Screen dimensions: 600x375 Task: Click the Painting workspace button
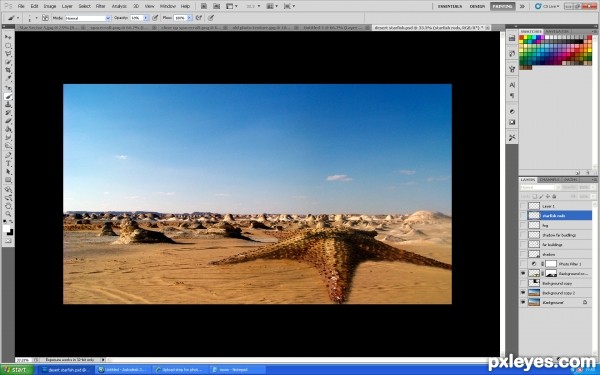(502, 6)
